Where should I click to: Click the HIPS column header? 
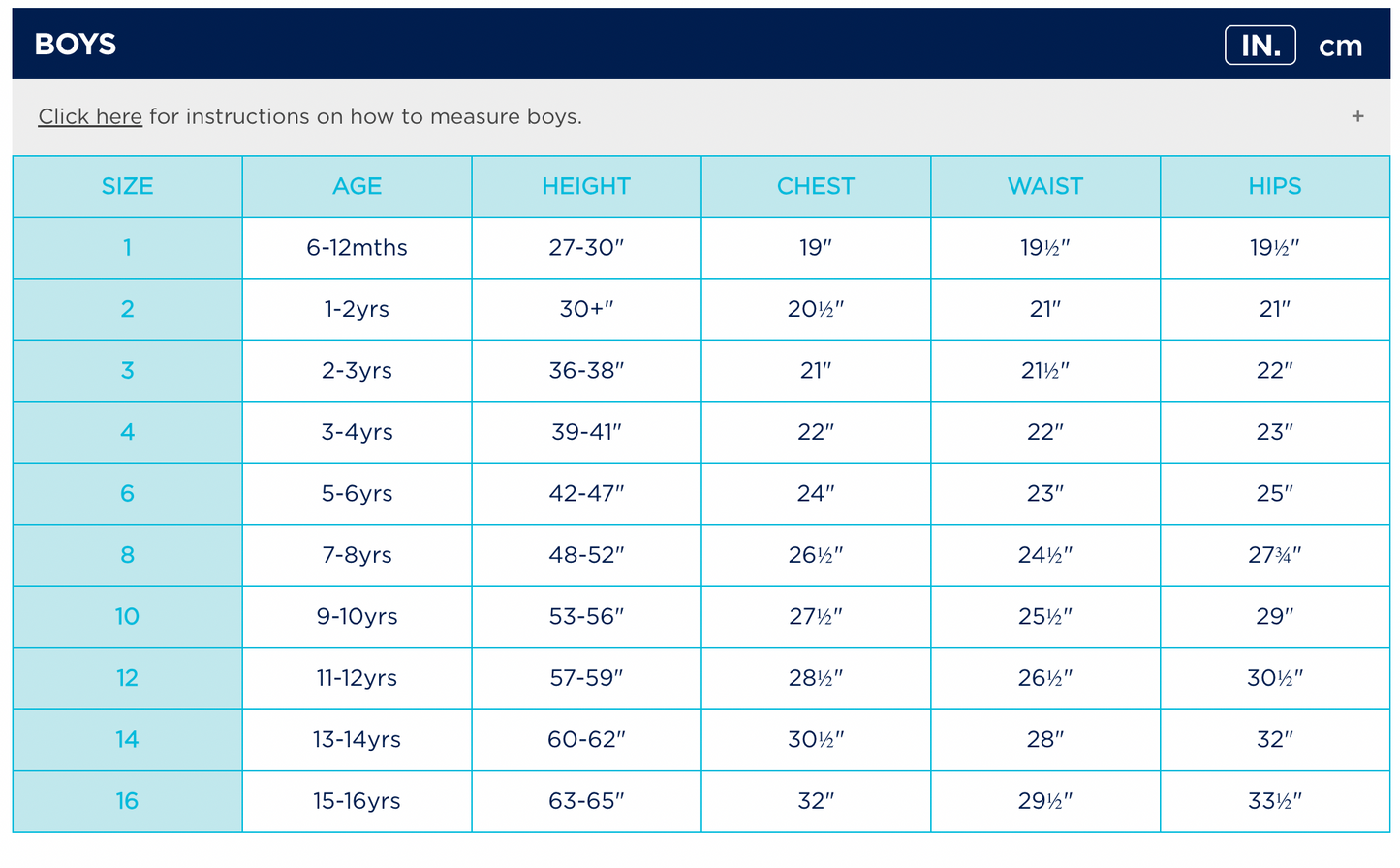[1275, 186]
